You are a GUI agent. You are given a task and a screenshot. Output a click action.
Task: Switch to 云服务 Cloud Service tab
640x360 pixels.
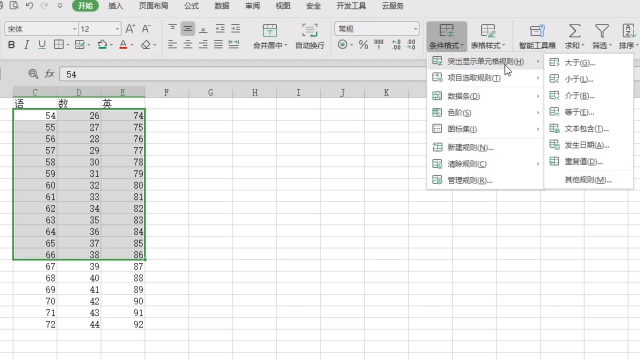(393, 6)
